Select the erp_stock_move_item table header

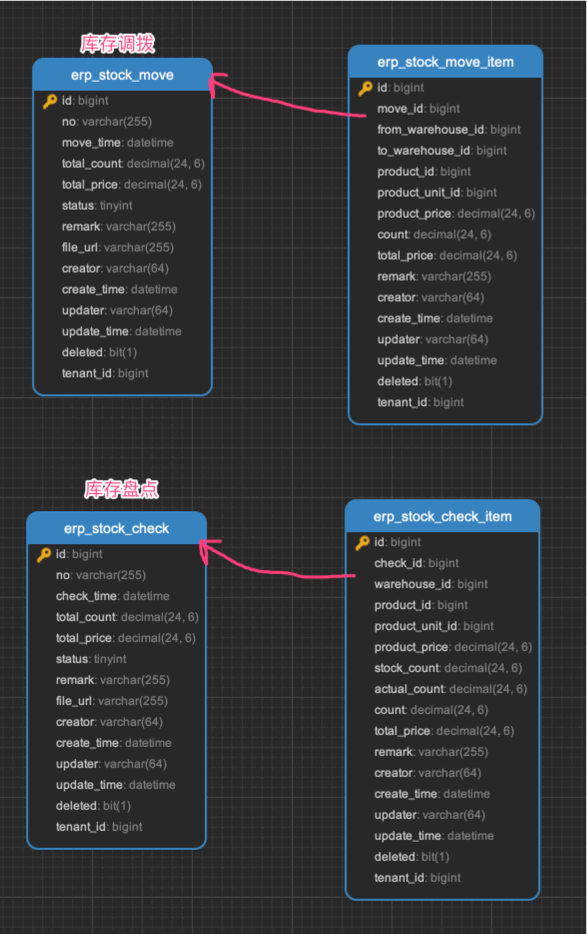pyautogui.click(x=445, y=62)
